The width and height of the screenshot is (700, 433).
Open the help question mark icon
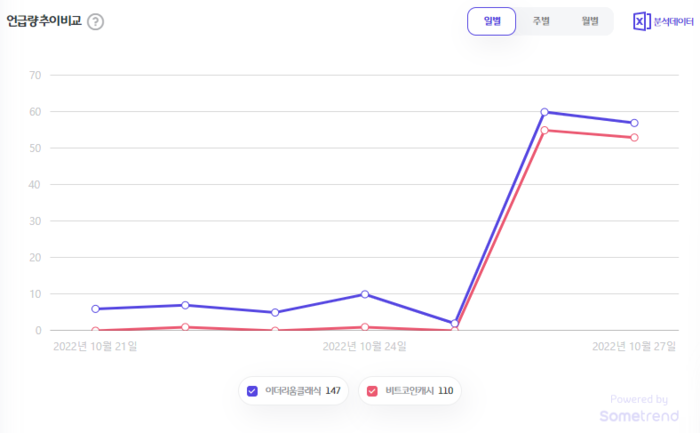(x=96, y=21)
